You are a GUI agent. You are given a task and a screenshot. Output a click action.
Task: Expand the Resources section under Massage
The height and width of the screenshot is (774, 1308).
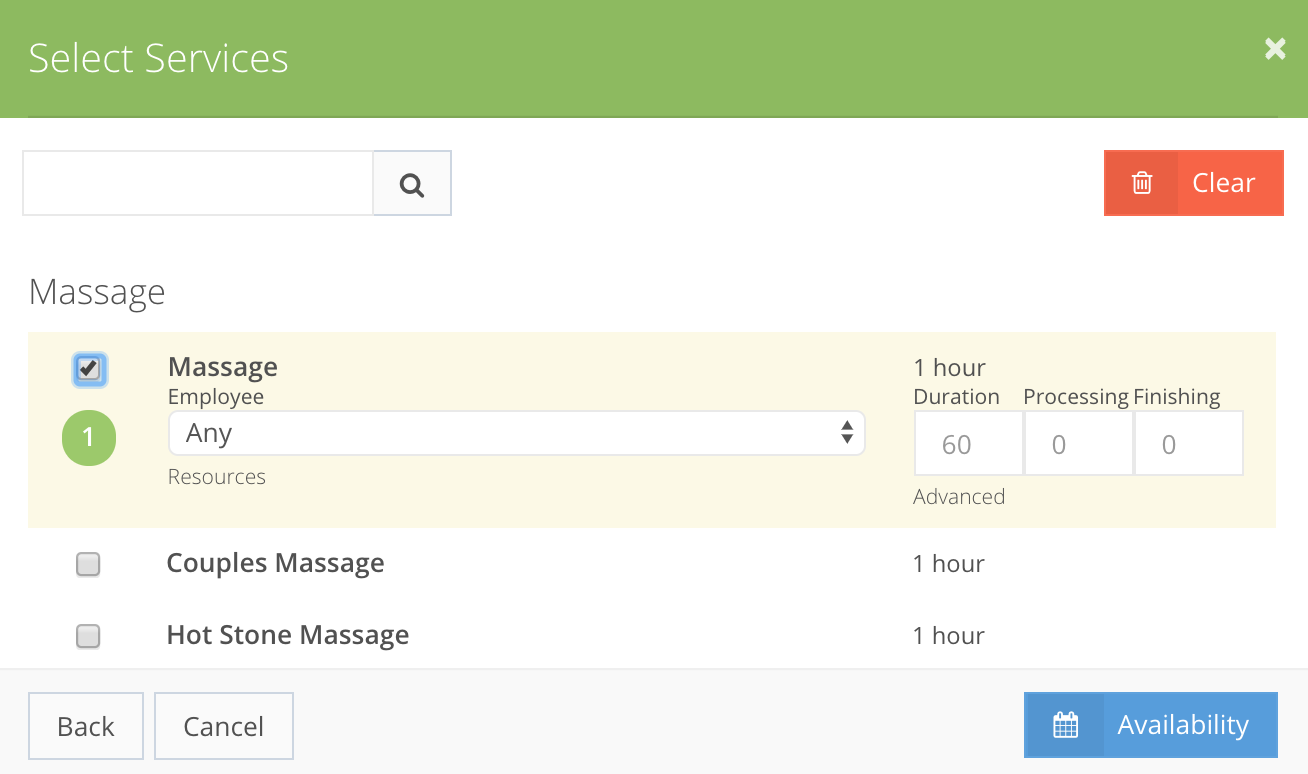[x=216, y=477]
